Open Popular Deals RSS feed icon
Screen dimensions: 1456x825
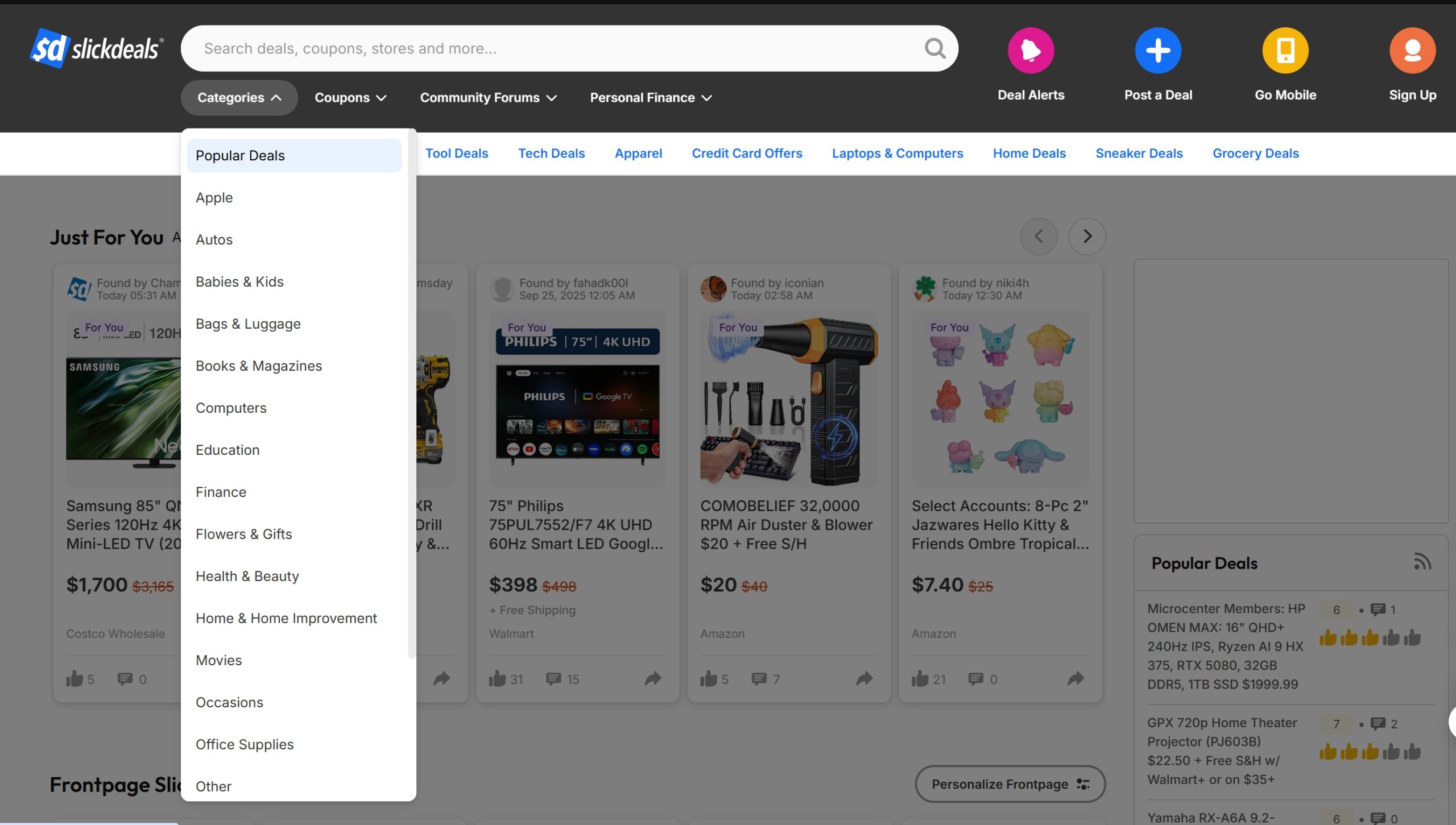click(x=1422, y=562)
